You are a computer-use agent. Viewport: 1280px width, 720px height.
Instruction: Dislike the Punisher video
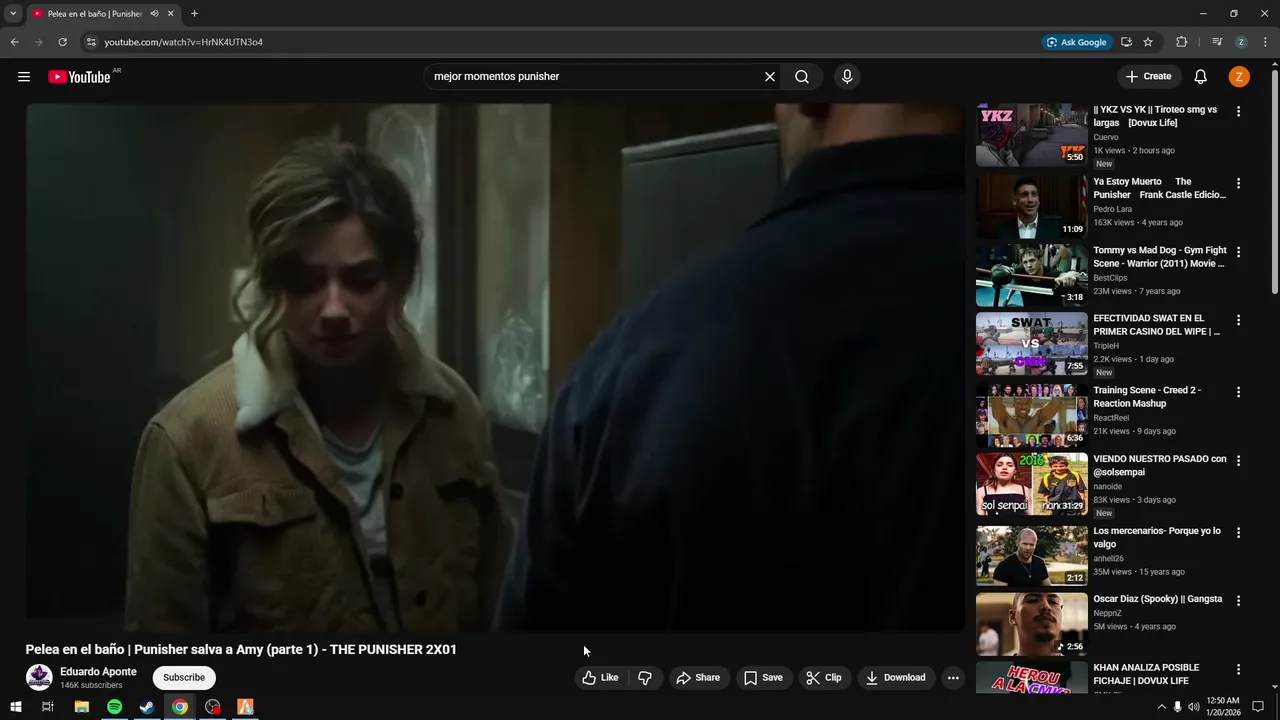(x=645, y=678)
